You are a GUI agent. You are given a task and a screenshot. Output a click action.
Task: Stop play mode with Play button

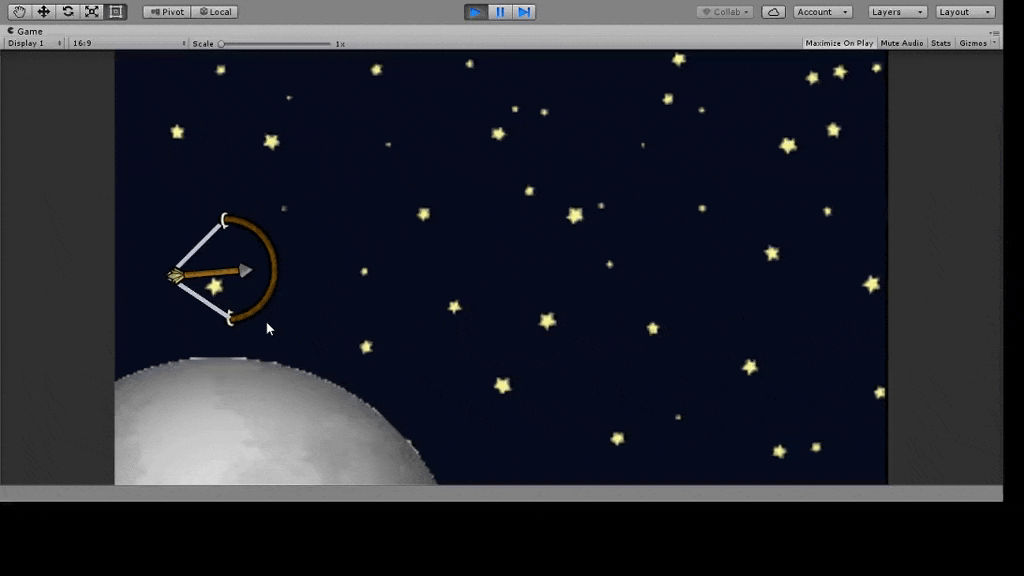476,12
